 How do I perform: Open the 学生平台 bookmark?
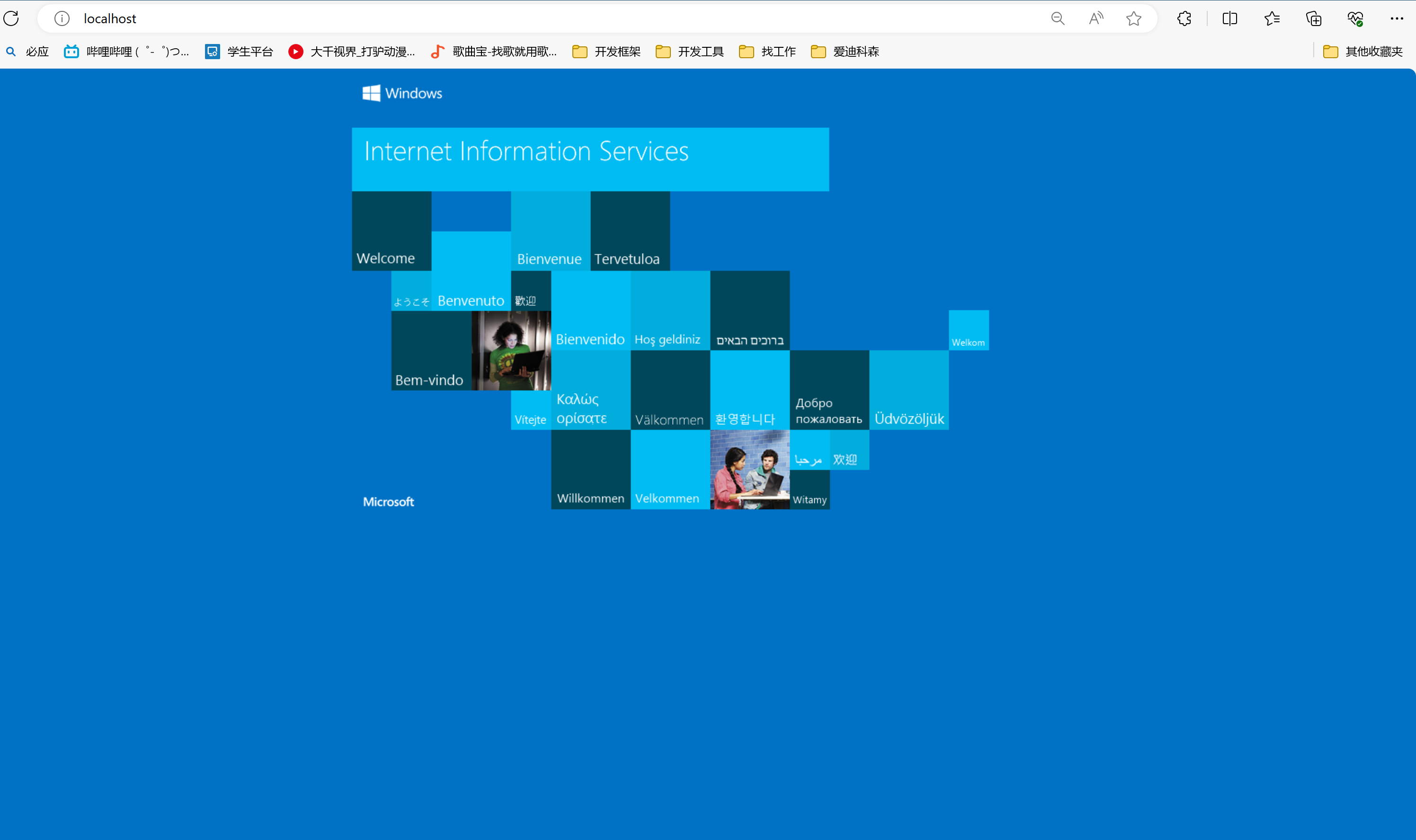click(x=239, y=52)
